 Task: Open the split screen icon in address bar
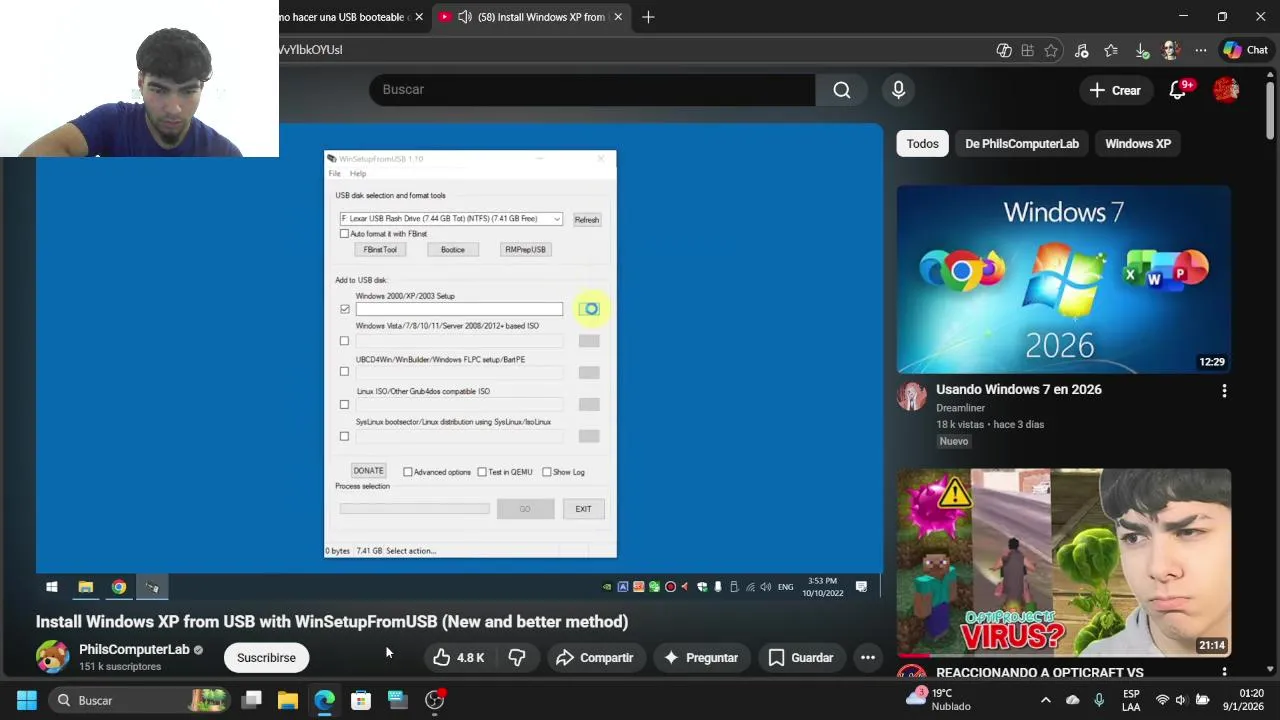click(x=1027, y=50)
